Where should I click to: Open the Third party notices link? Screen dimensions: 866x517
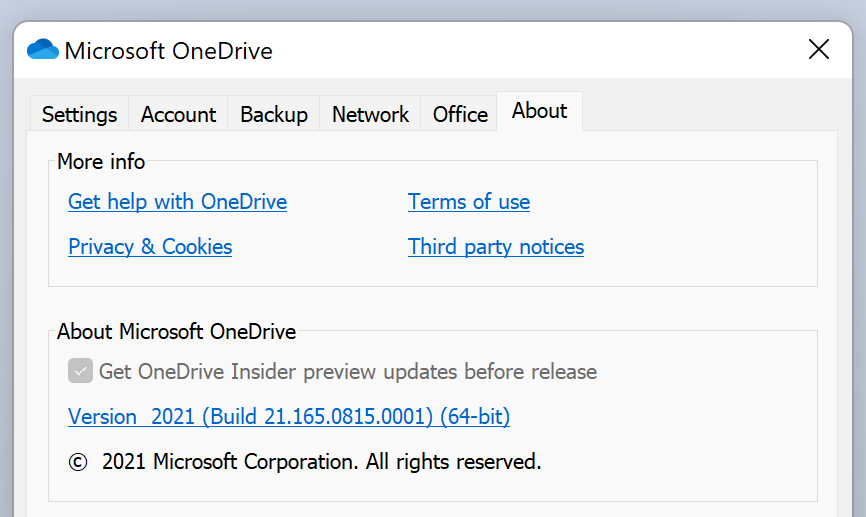click(x=496, y=247)
